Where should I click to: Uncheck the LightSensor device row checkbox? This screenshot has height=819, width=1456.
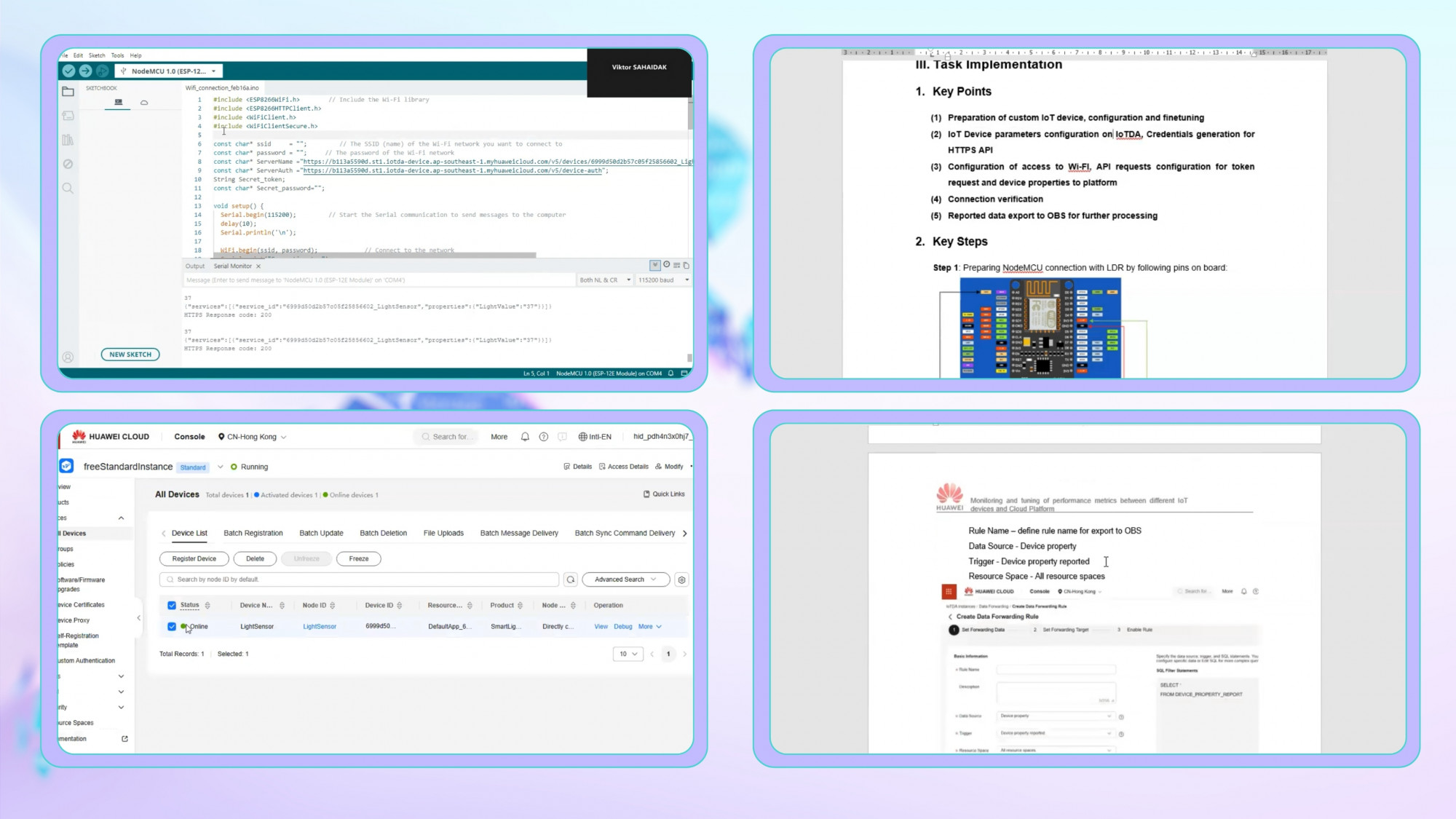(172, 626)
